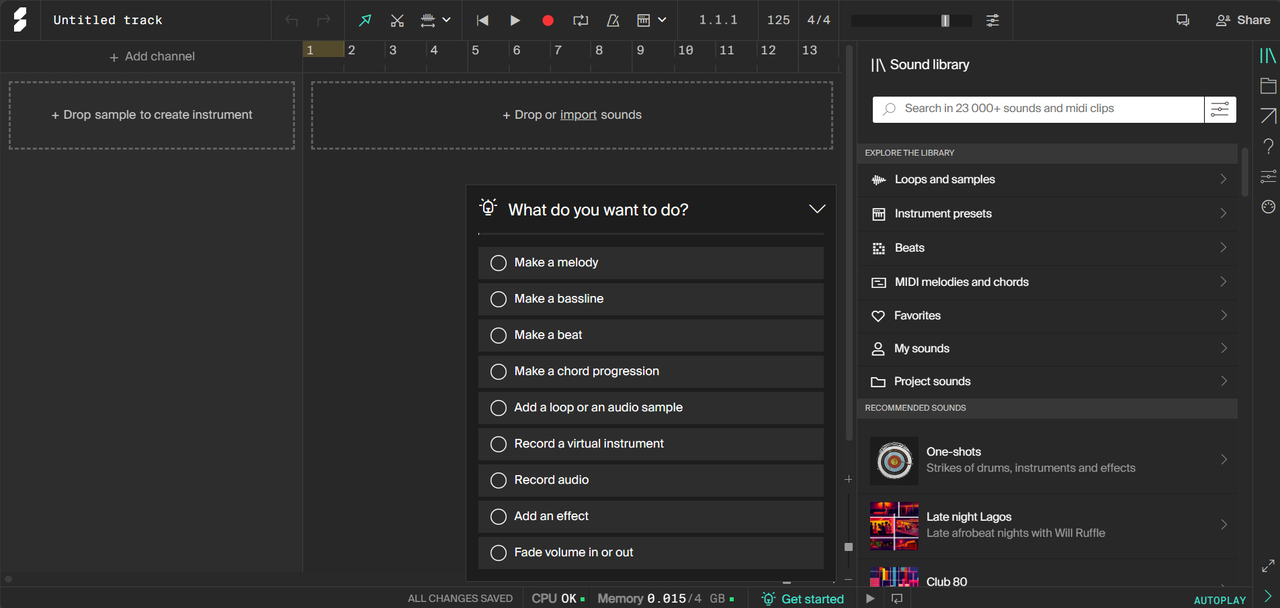Select Make a melody option
Image resolution: width=1280 pixels, height=608 pixels.
point(651,263)
